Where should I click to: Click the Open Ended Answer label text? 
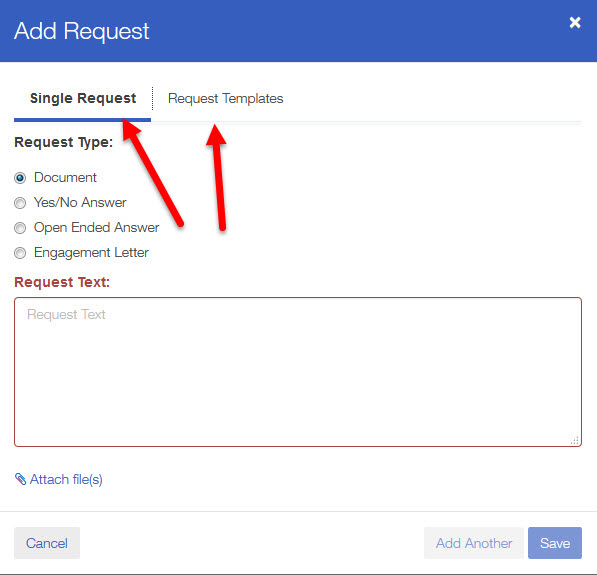coord(96,227)
